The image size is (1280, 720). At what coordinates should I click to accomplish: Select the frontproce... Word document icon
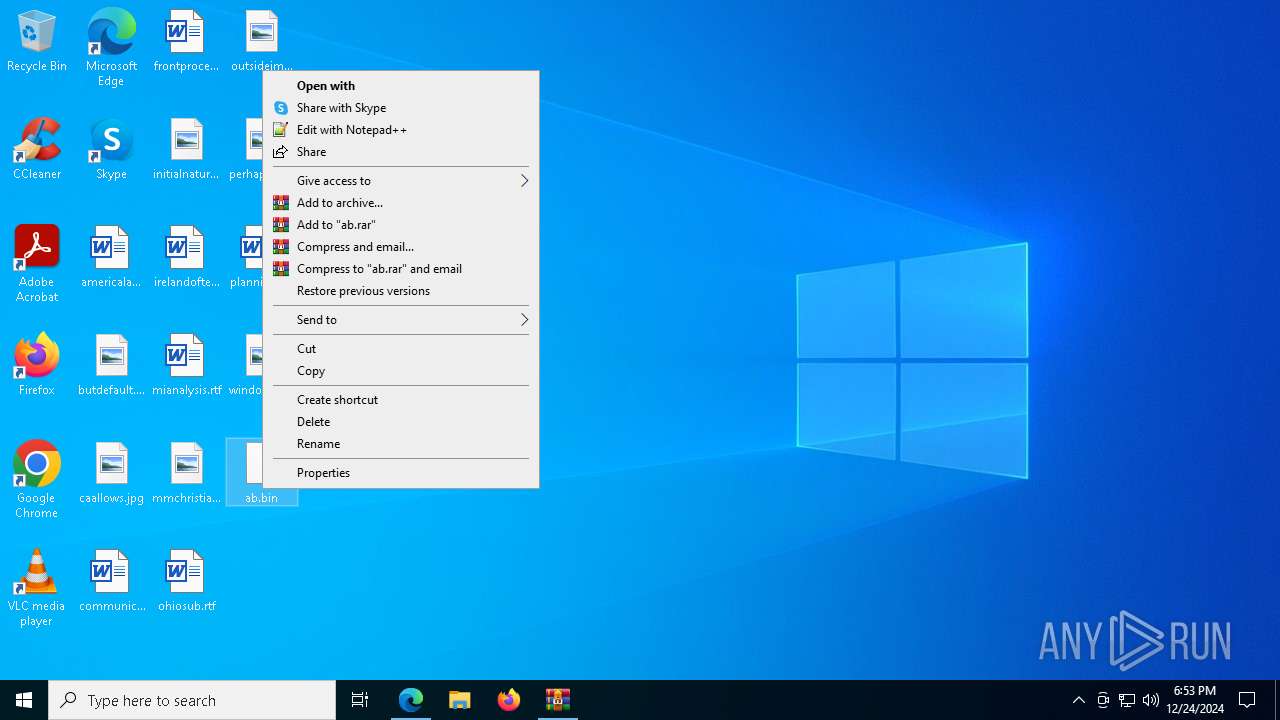(186, 42)
